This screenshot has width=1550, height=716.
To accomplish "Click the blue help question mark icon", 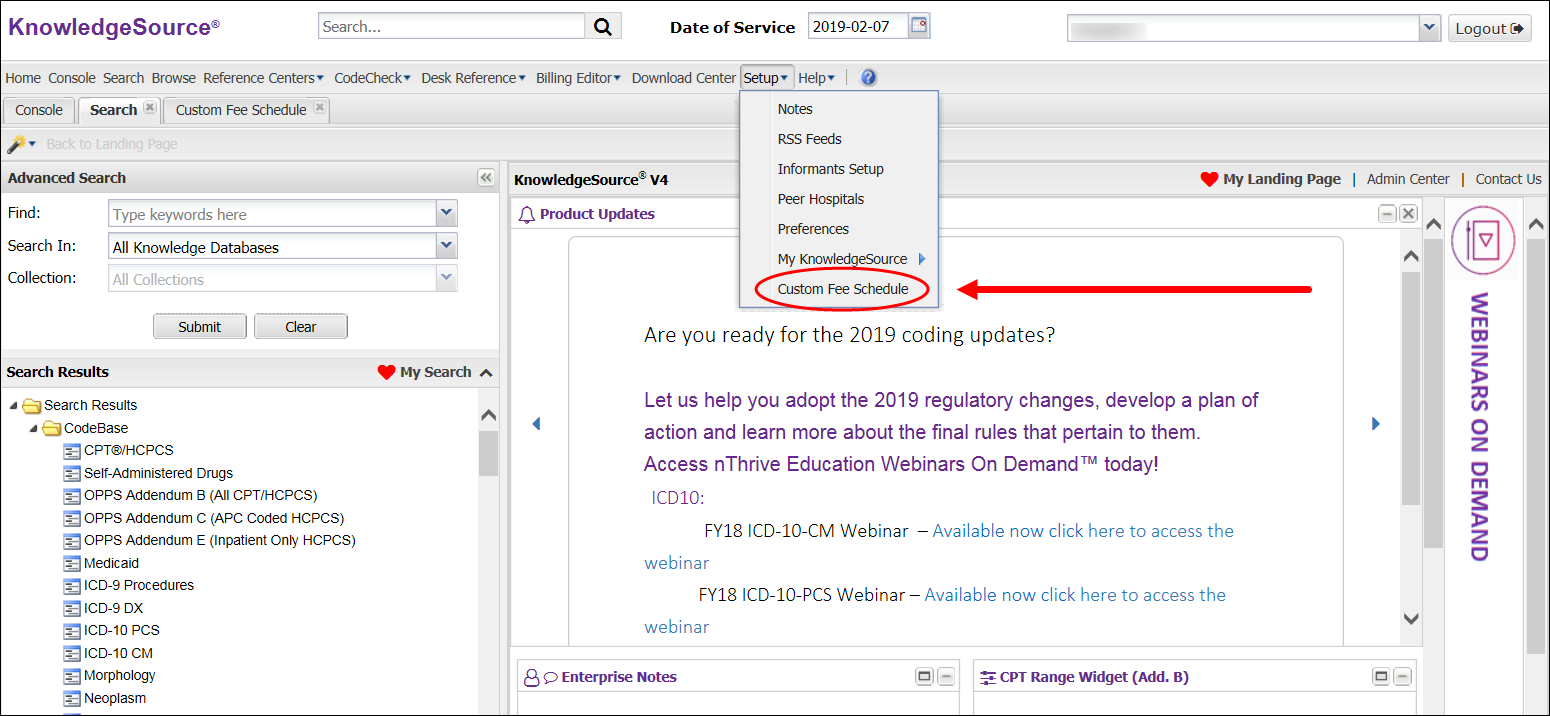I will point(868,78).
